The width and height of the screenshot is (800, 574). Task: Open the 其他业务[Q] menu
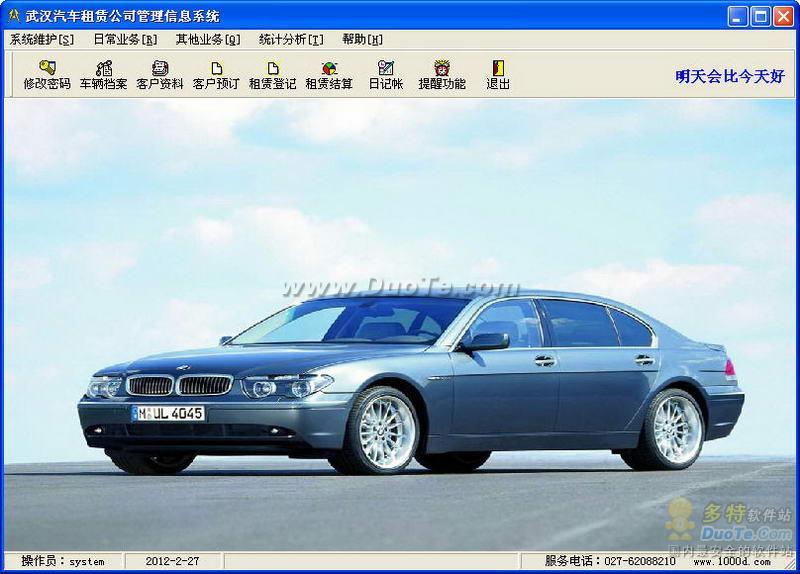click(x=208, y=39)
